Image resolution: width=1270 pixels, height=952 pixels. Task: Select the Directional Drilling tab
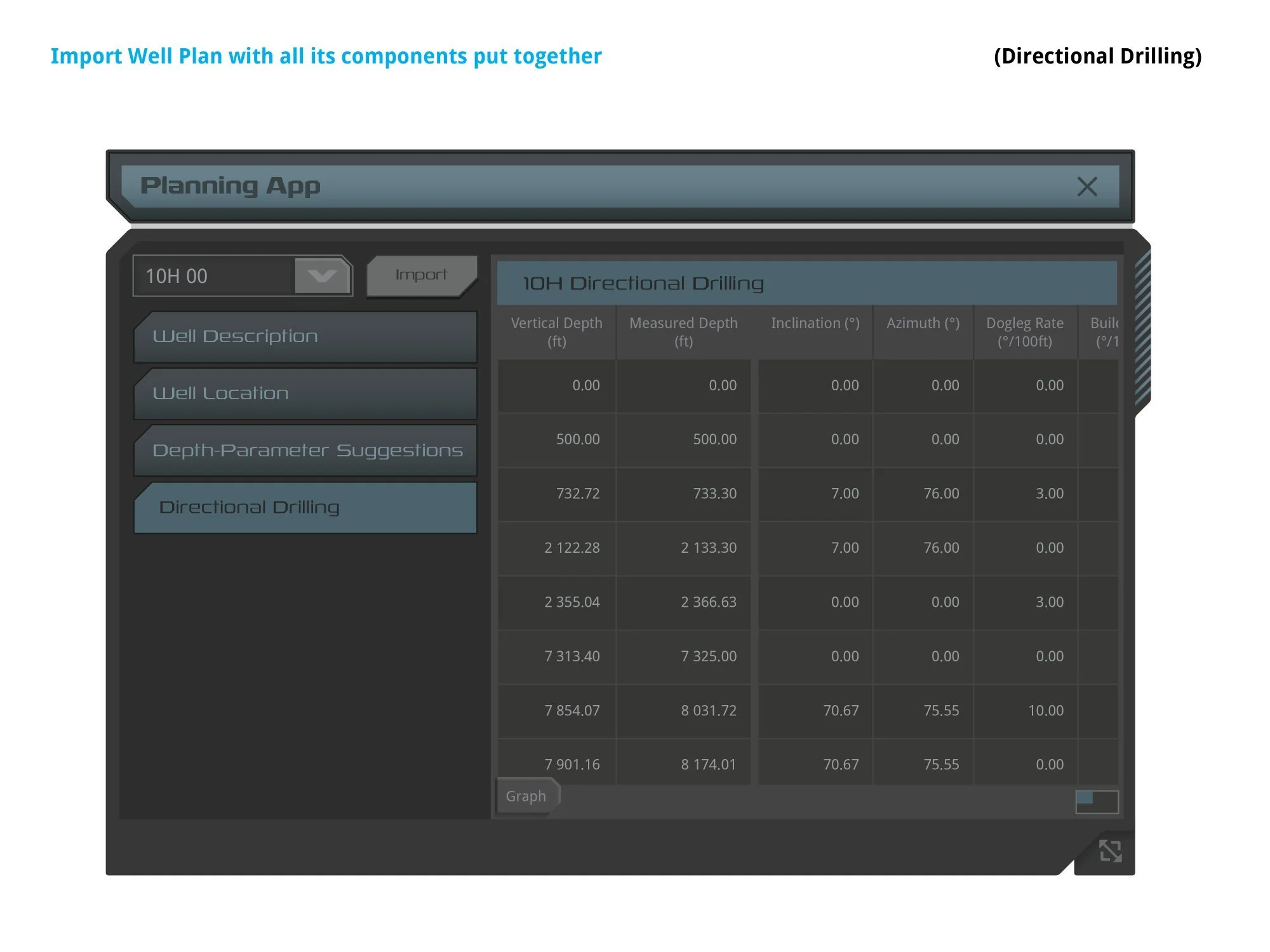305,508
